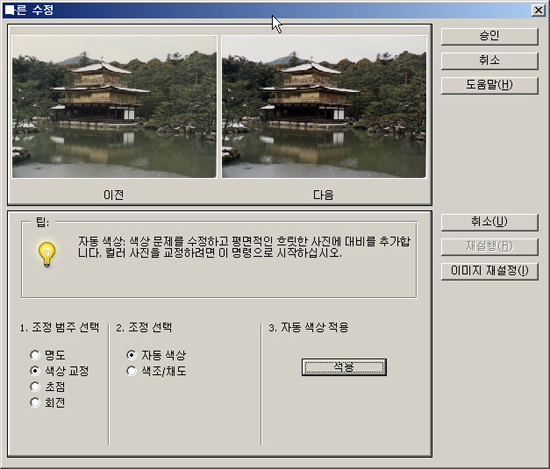Click the 다음 after preview thumbnail
This screenshot has height=469, width=550.
coord(324,107)
